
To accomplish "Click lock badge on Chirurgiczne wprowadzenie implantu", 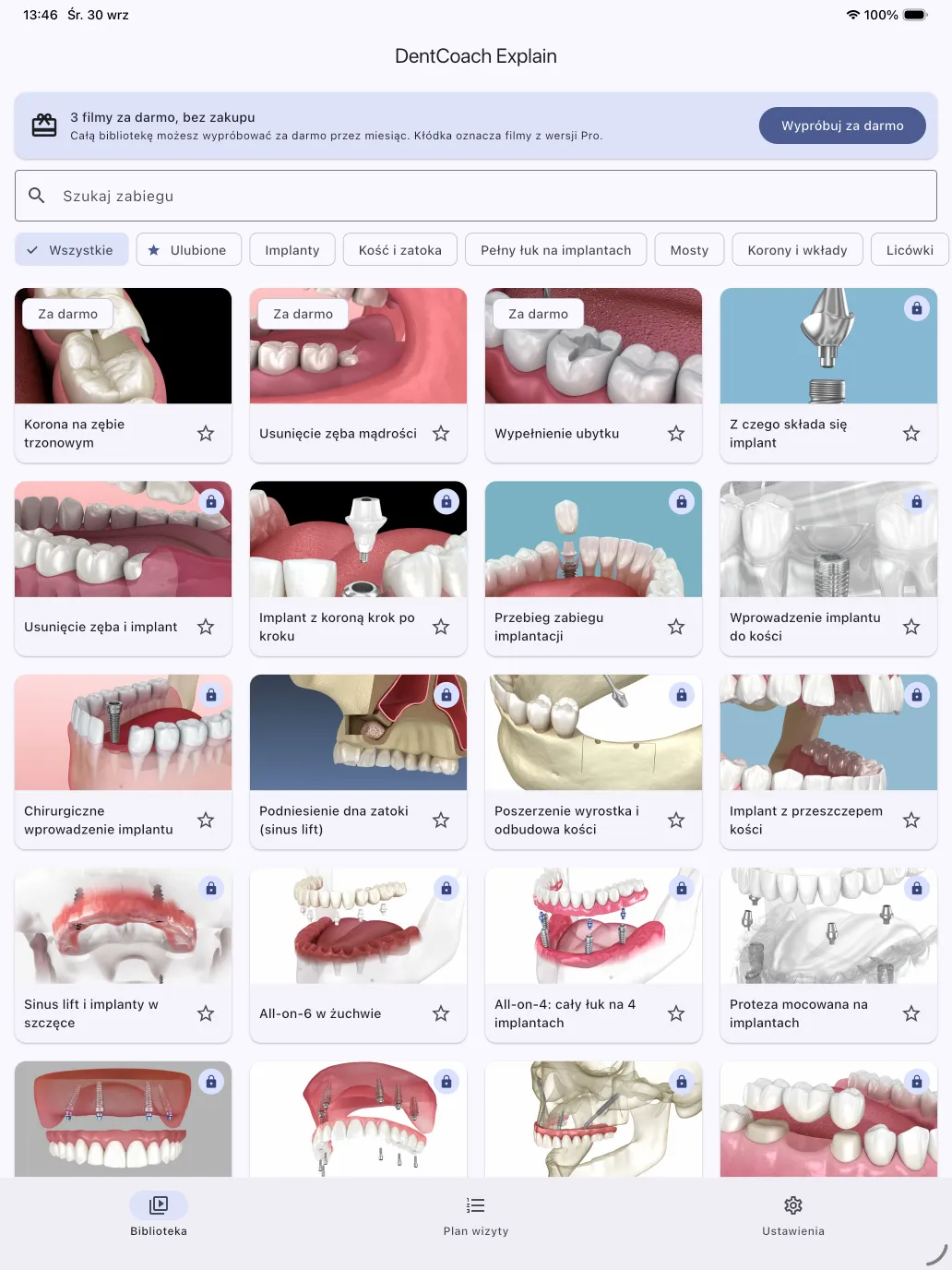I will pos(211,694).
